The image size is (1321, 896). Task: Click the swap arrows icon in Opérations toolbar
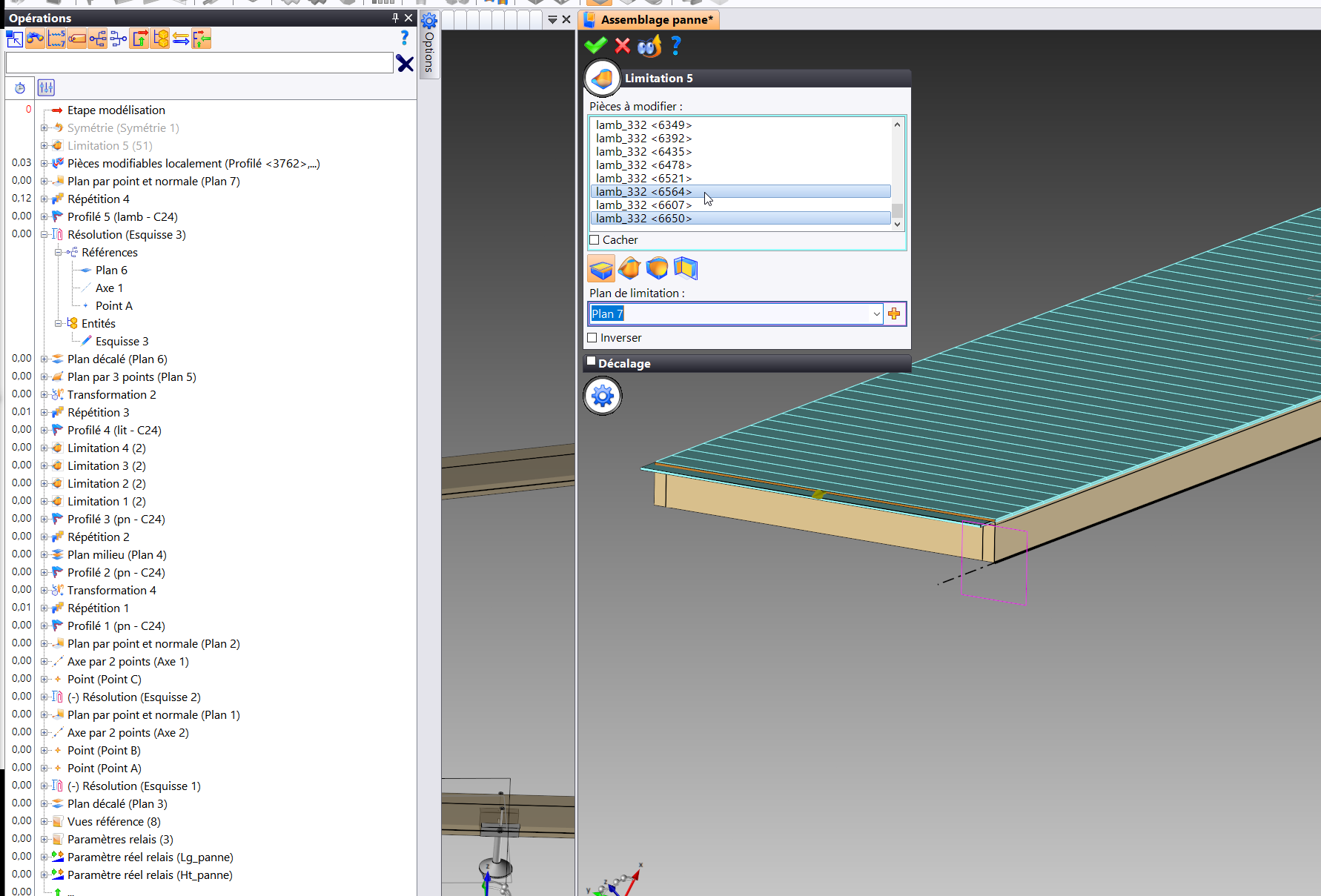pyautogui.click(x=181, y=39)
